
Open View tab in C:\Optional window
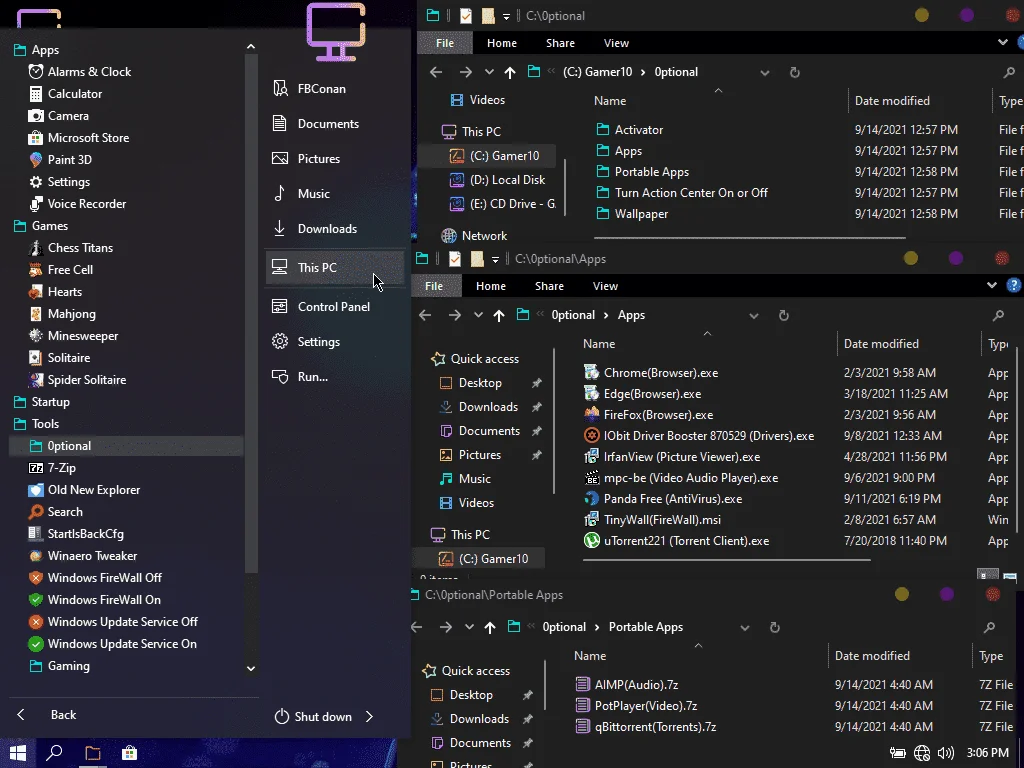pyautogui.click(x=616, y=43)
